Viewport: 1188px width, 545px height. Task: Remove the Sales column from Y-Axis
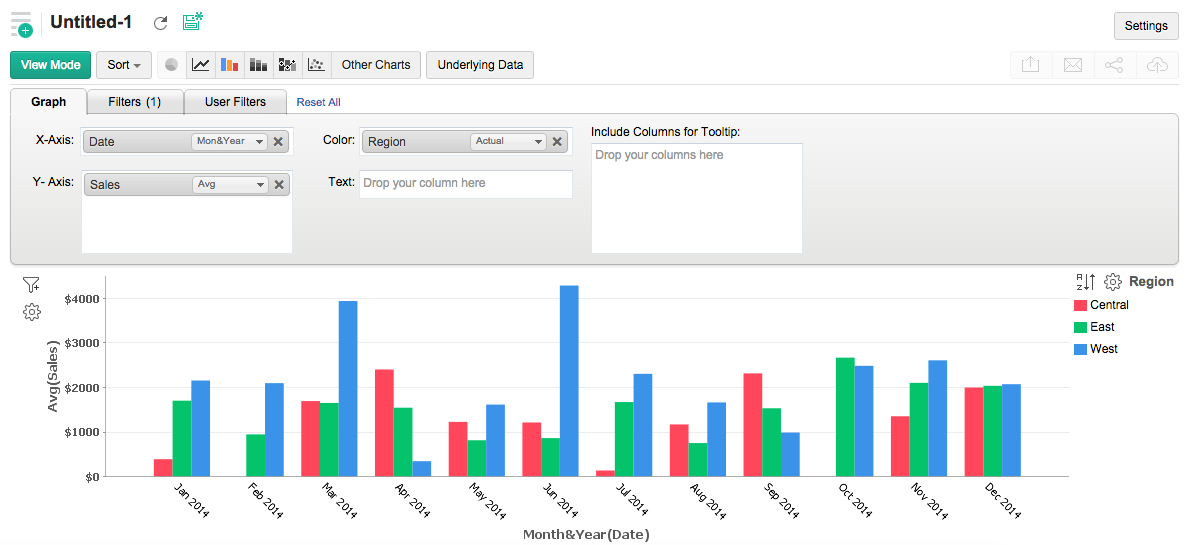click(x=278, y=184)
